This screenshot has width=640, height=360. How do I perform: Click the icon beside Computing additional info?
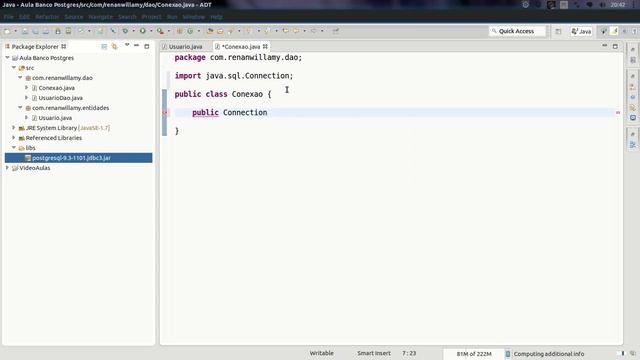click(x=508, y=354)
